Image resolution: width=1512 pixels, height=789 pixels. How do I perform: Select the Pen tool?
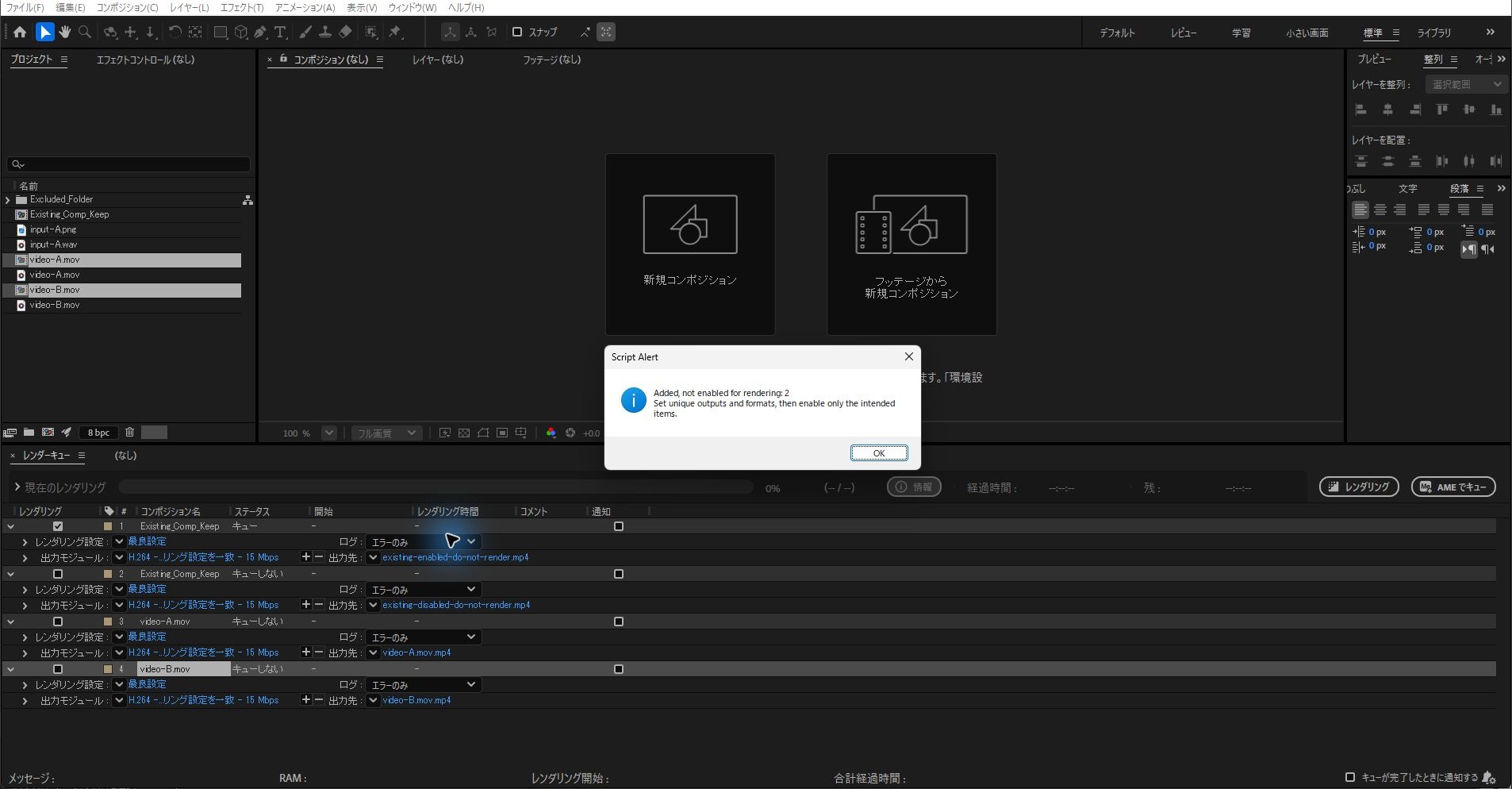260,33
